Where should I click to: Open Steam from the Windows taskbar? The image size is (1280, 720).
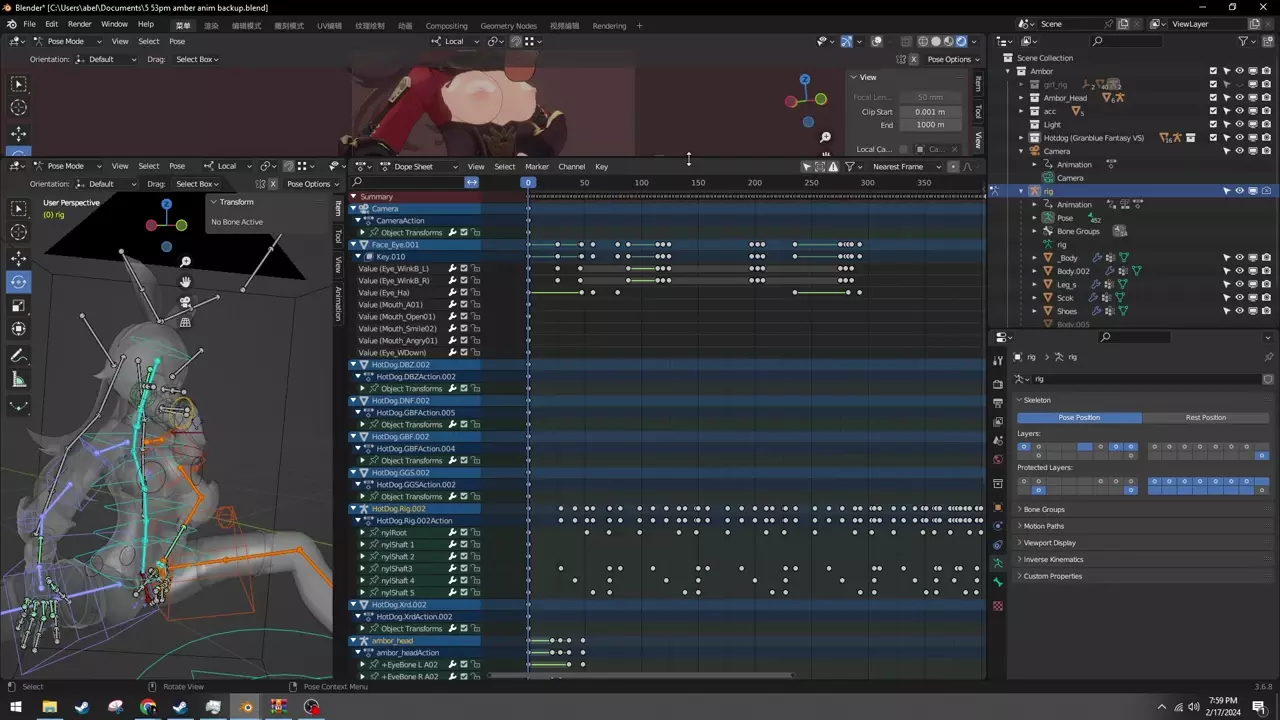click(82, 707)
